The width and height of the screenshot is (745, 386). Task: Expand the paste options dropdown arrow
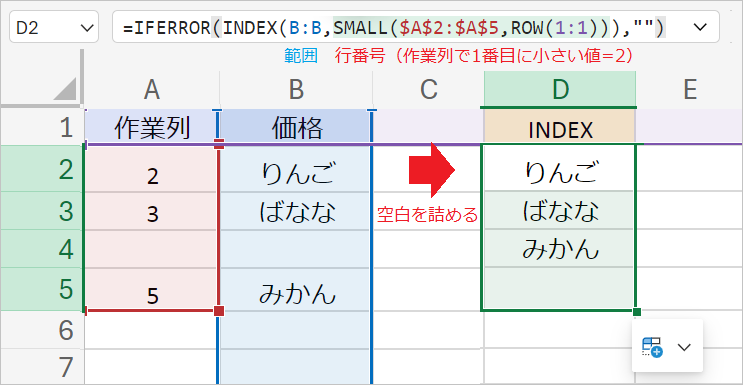tap(684, 347)
